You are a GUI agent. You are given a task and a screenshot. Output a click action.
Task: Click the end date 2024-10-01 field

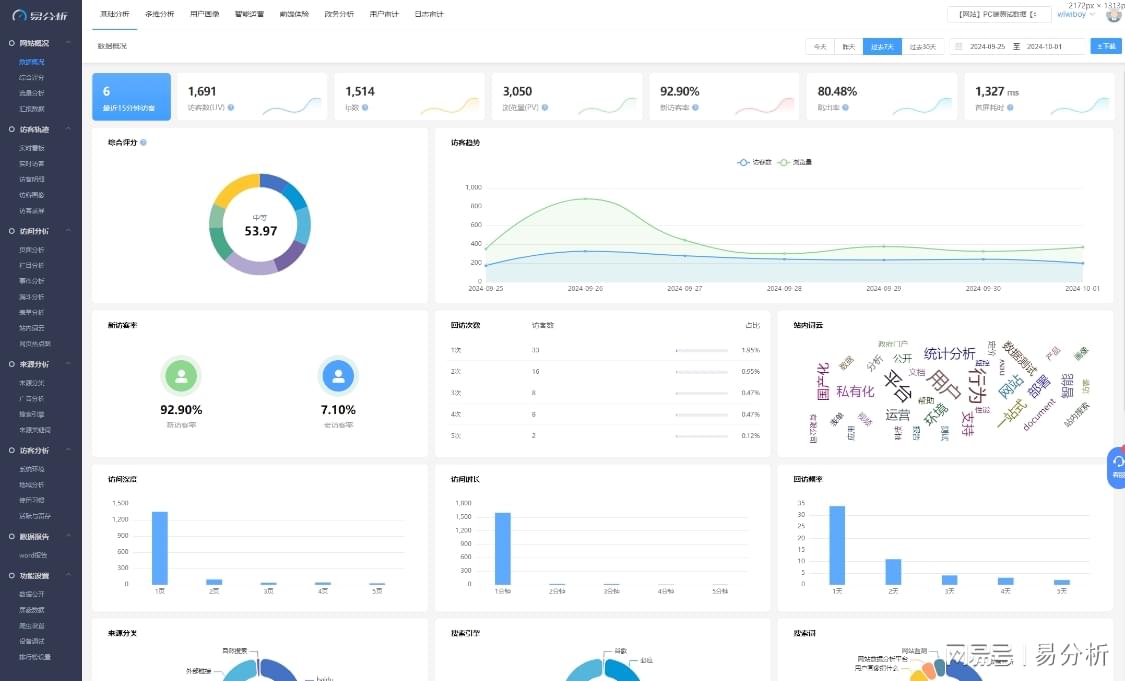coord(1045,47)
